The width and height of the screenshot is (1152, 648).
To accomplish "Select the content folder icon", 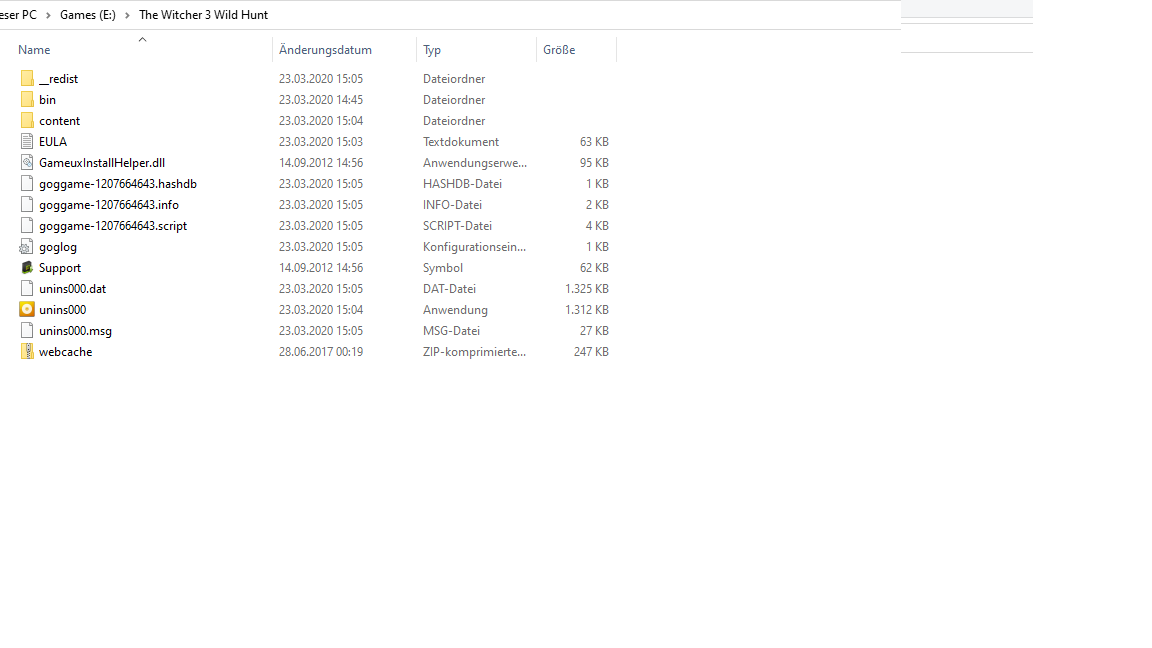I will click(27, 120).
